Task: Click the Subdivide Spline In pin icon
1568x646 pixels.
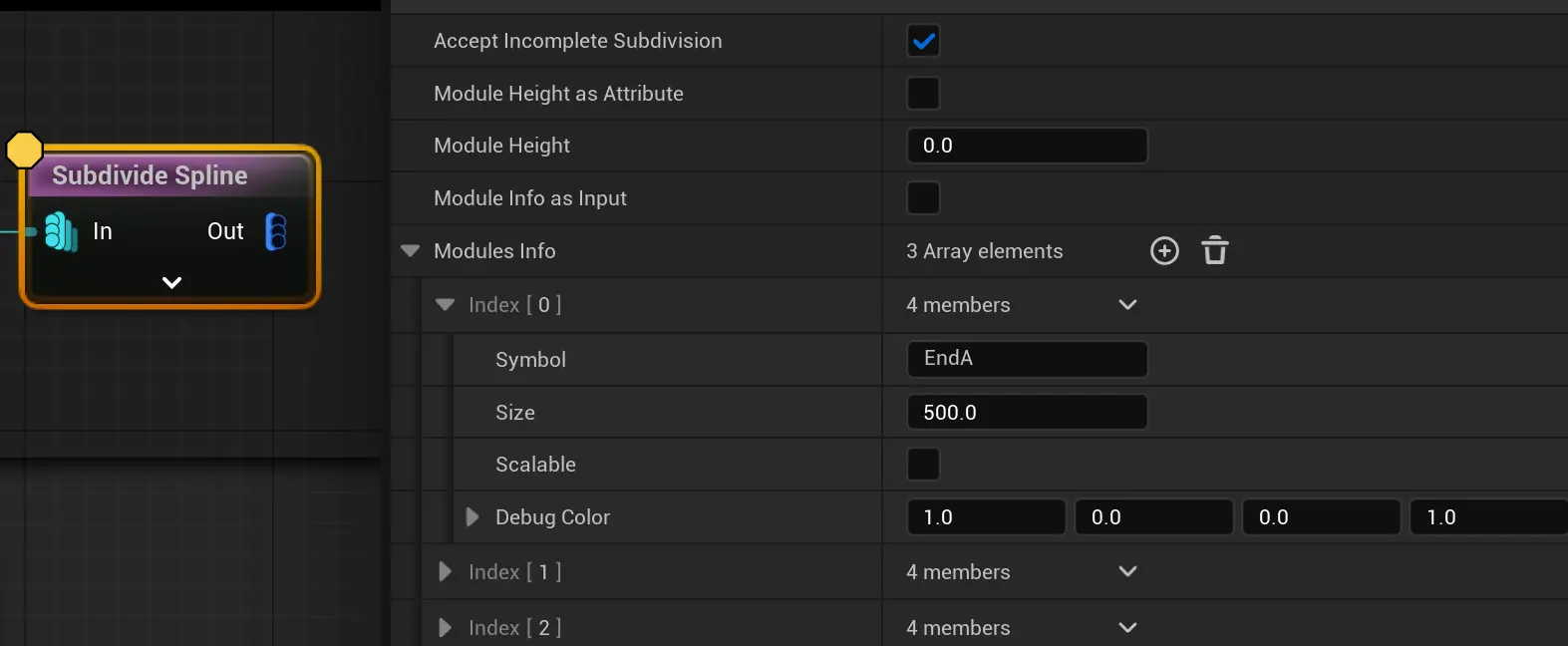Action: (x=61, y=231)
